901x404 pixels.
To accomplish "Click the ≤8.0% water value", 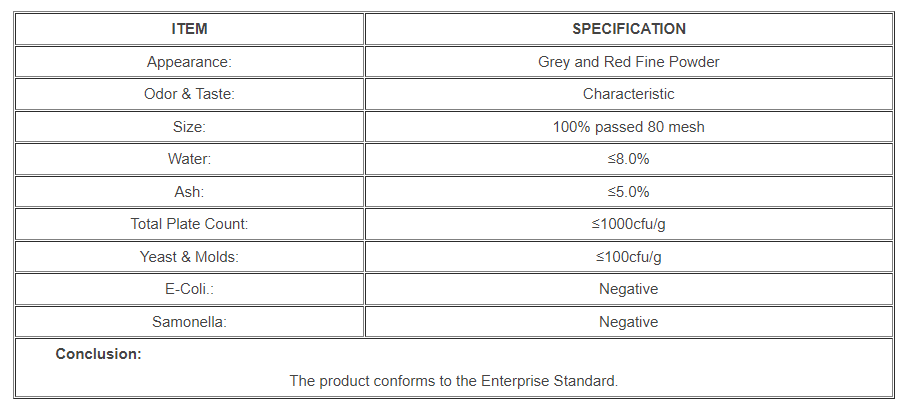I will tap(628, 159).
